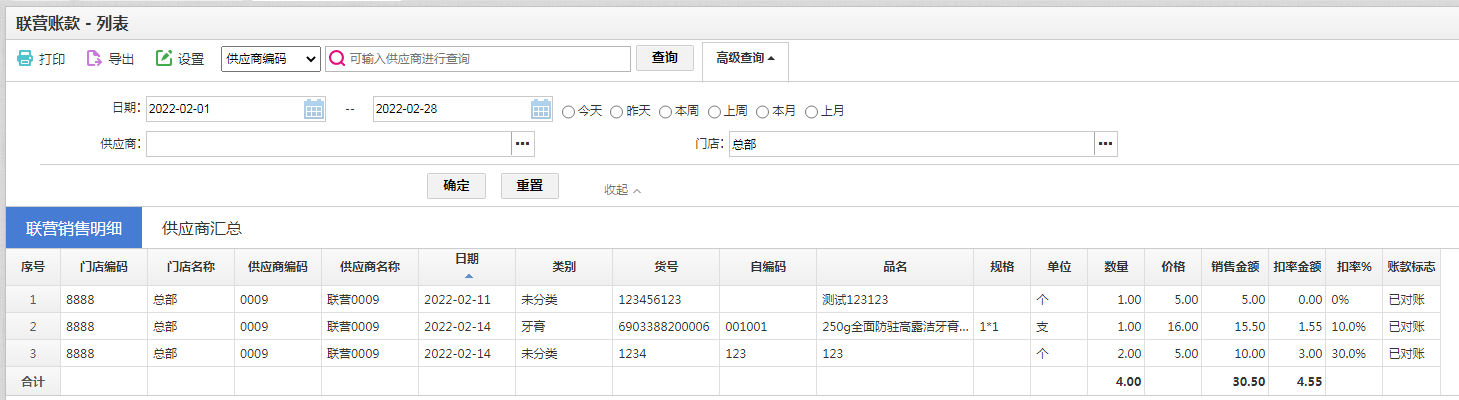1459x400 pixels.
Task: Collapse the filter panel via 收起
Action: [622, 189]
